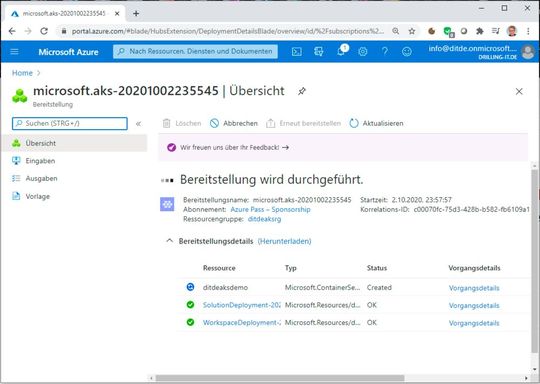Click the Home breadcrumb
Viewport: 540px width, 384px height.
pyautogui.click(x=22, y=73)
